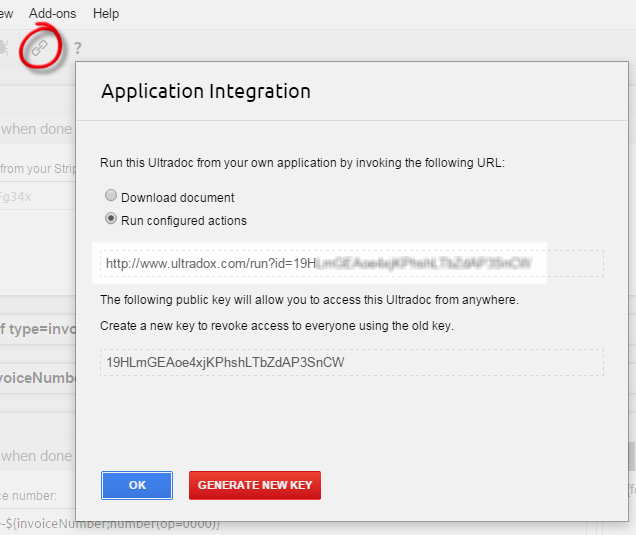Open the Add-ons menu
636x535 pixels.
(x=52, y=13)
